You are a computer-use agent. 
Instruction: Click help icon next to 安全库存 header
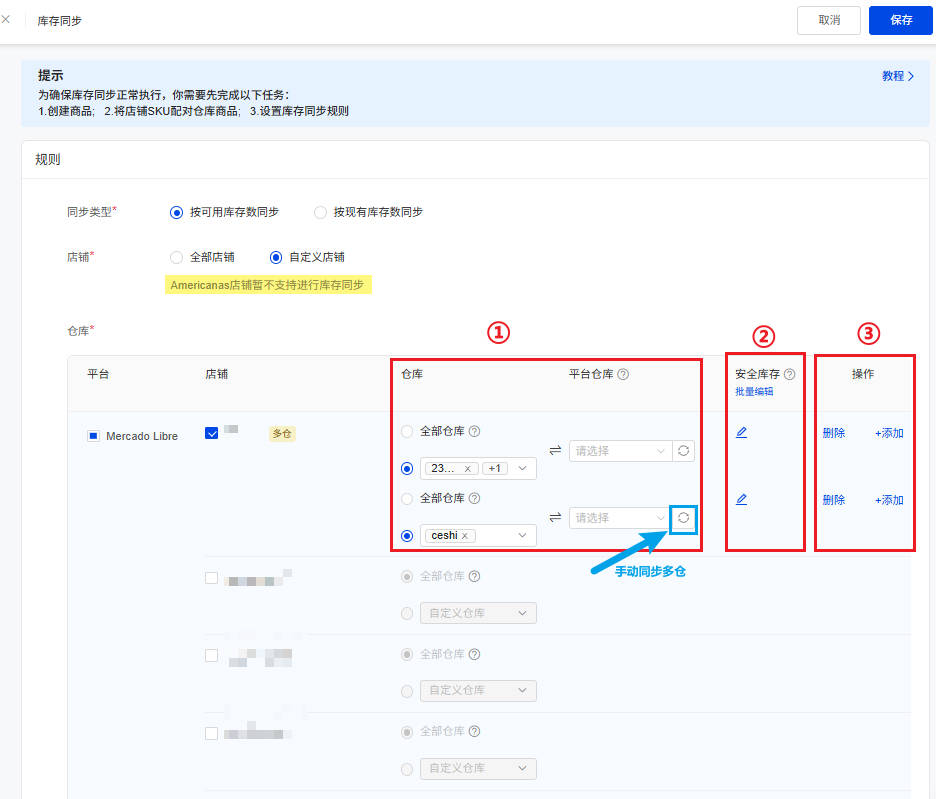point(789,374)
